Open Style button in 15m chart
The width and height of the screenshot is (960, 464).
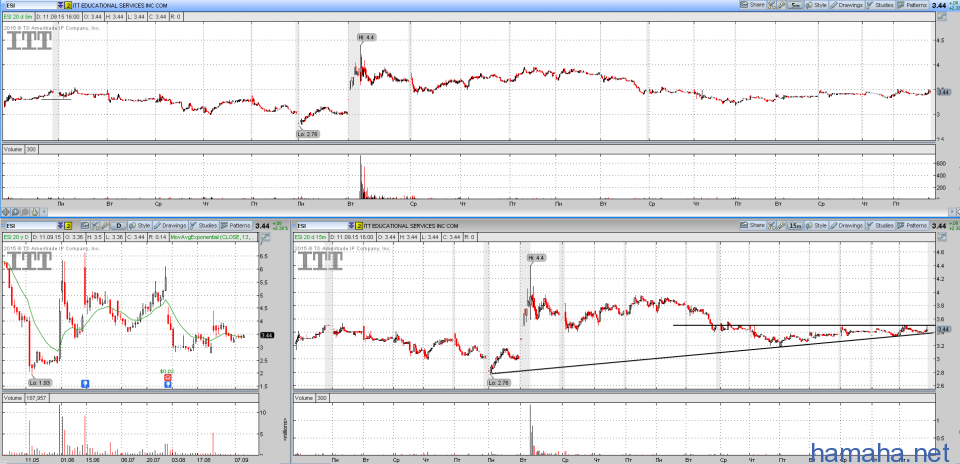point(816,226)
